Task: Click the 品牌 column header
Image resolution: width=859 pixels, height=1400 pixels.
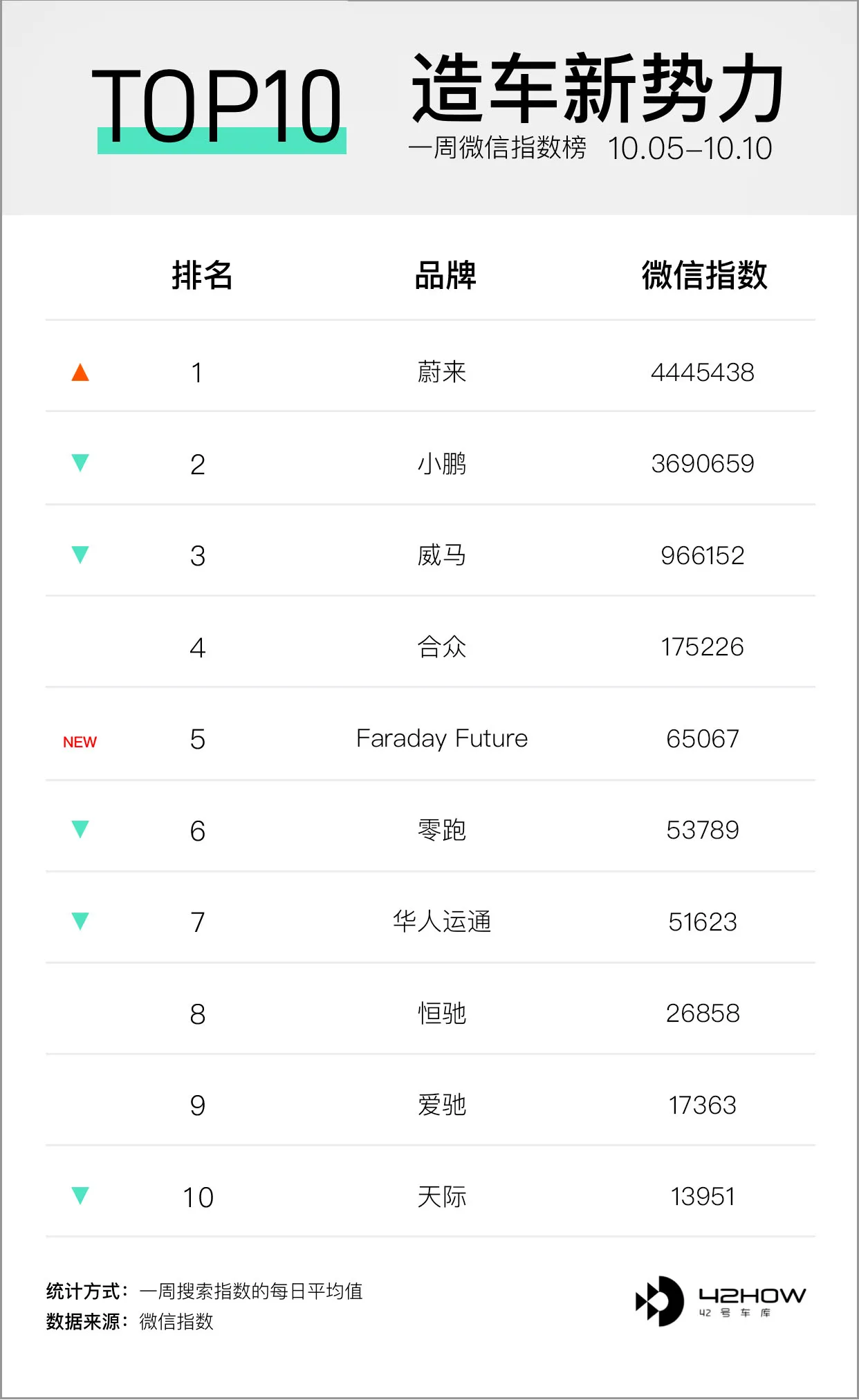Action: pyautogui.click(x=445, y=275)
